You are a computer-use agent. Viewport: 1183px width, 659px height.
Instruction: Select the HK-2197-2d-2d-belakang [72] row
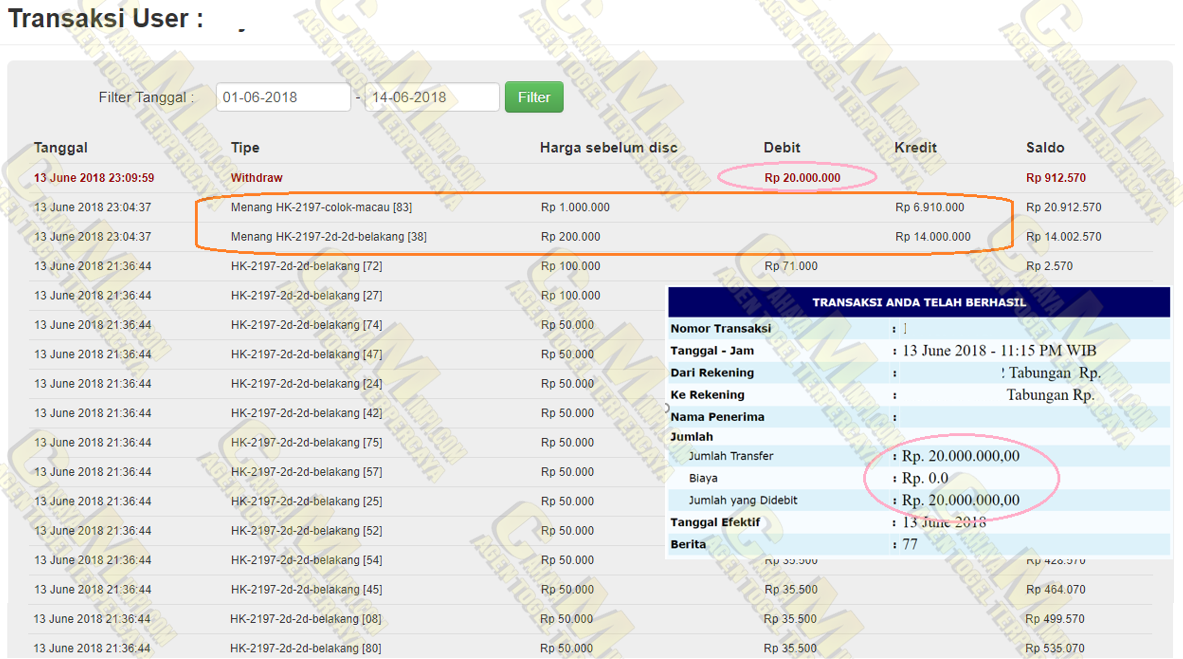[306, 266]
